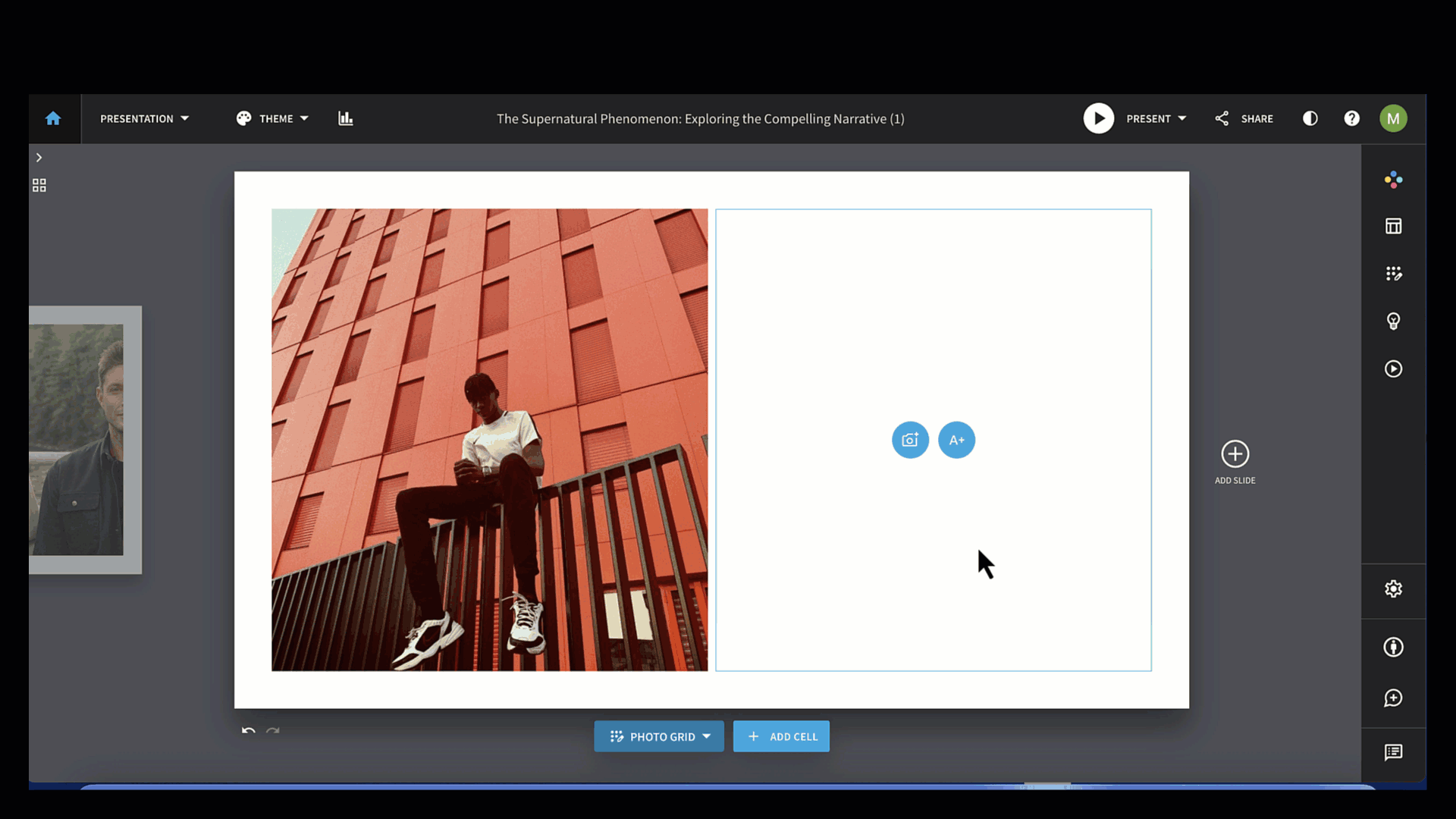The image size is (1456, 819).
Task: Add image to the empty cell
Action: (x=910, y=440)
